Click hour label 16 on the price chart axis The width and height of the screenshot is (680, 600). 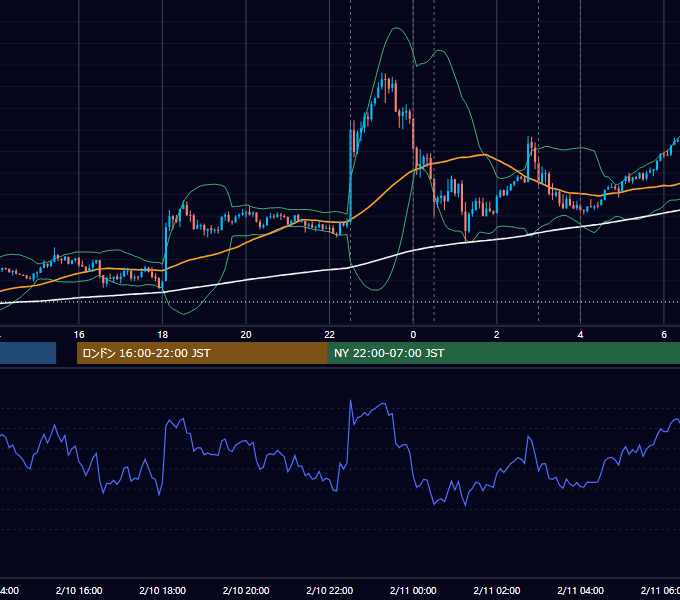(79, 335)
